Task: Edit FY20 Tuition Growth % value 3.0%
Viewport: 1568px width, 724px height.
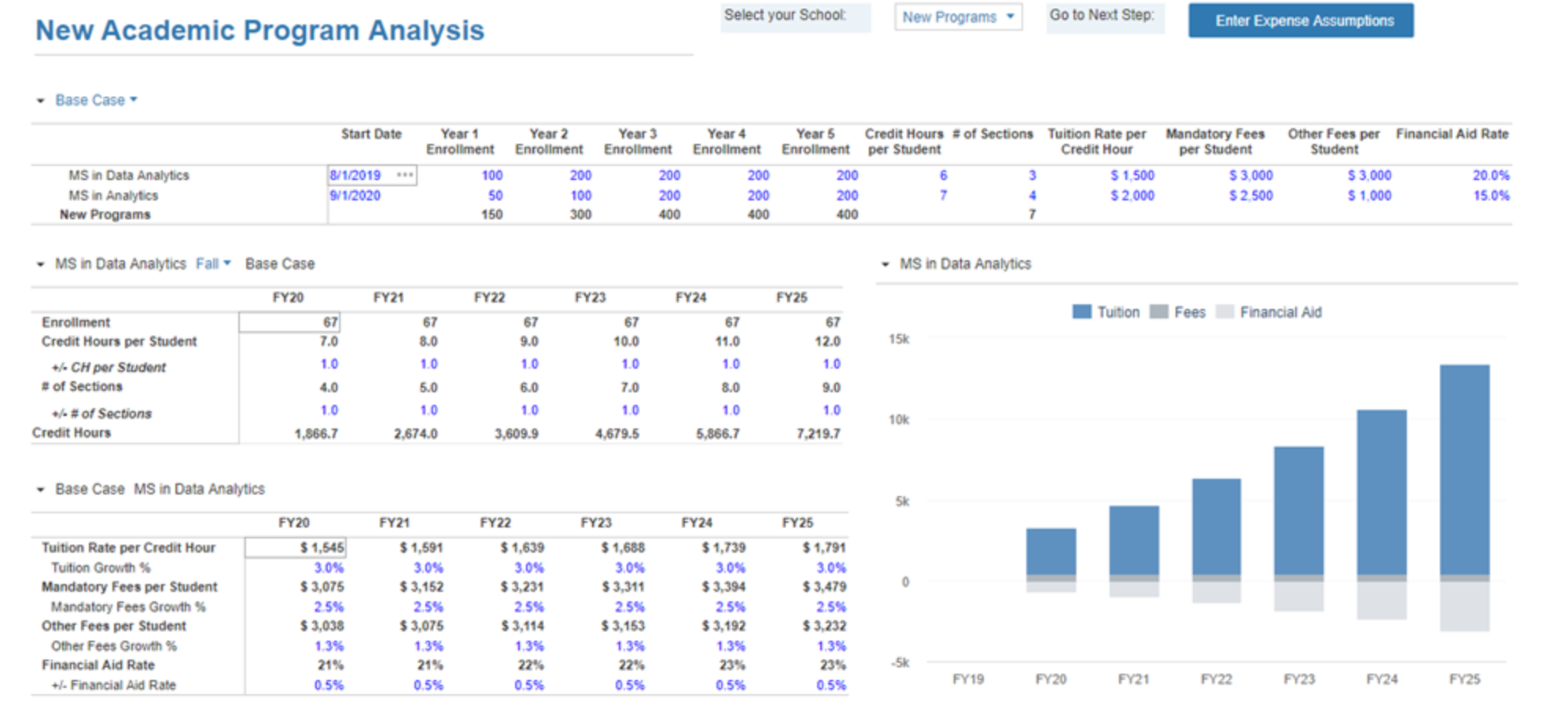Action: 329,568
